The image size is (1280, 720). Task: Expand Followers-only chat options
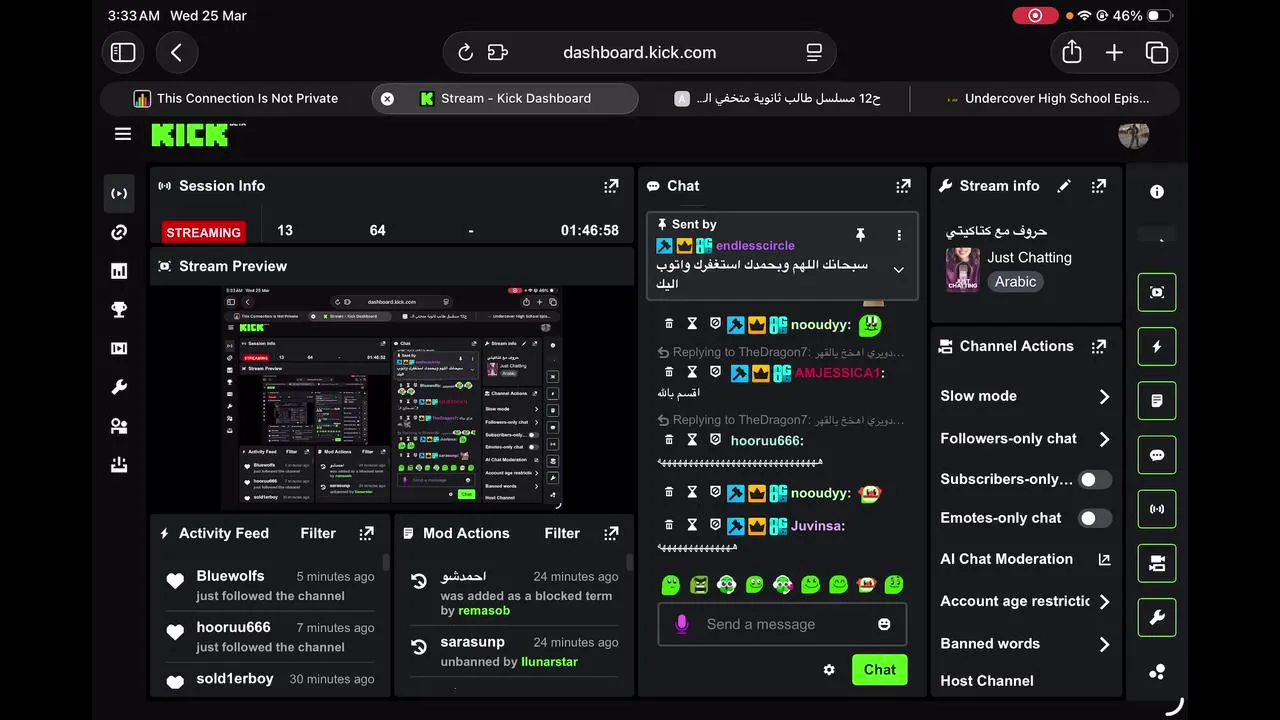1104,439
